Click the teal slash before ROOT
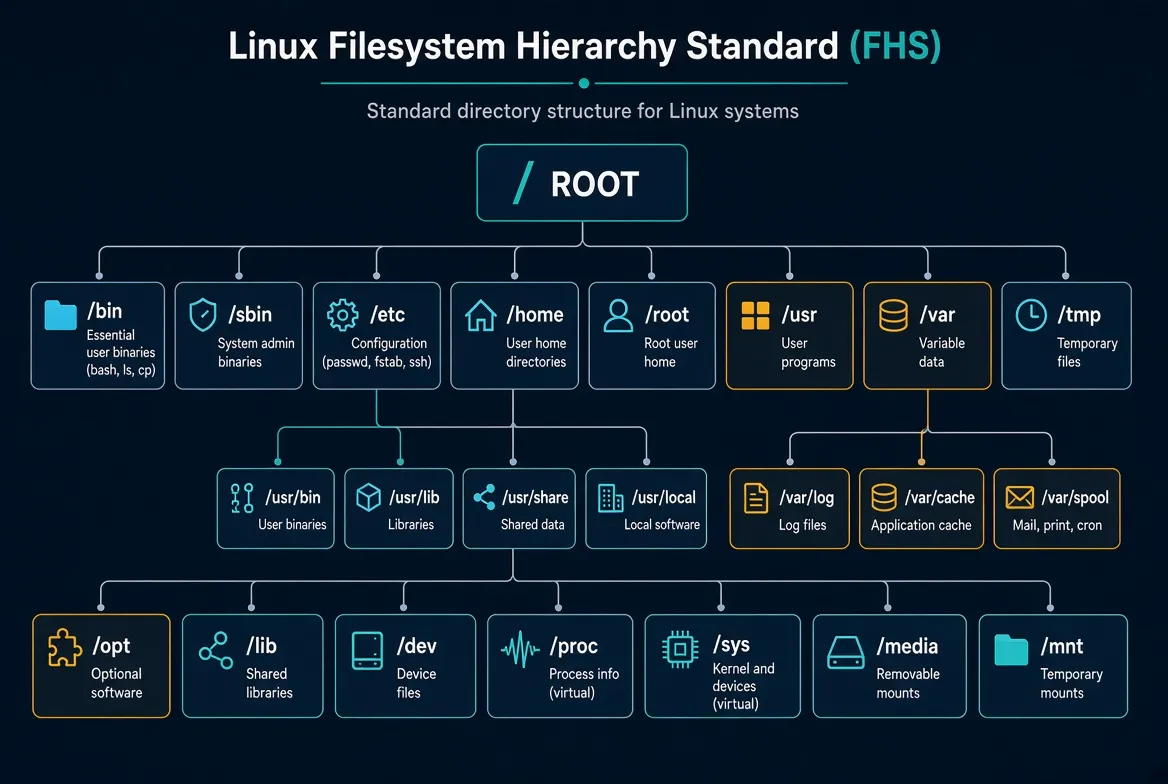 tap(523, 183)
